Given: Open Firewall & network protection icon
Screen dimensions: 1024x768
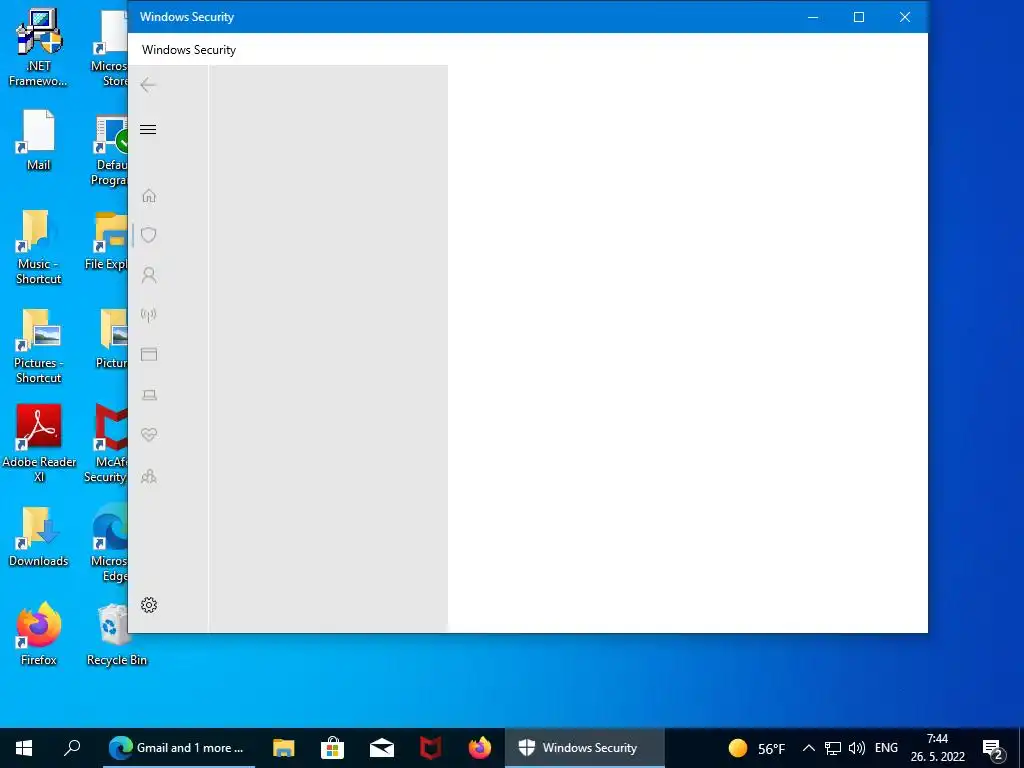Looking at the screenshot, I should (x=149, y=315).
